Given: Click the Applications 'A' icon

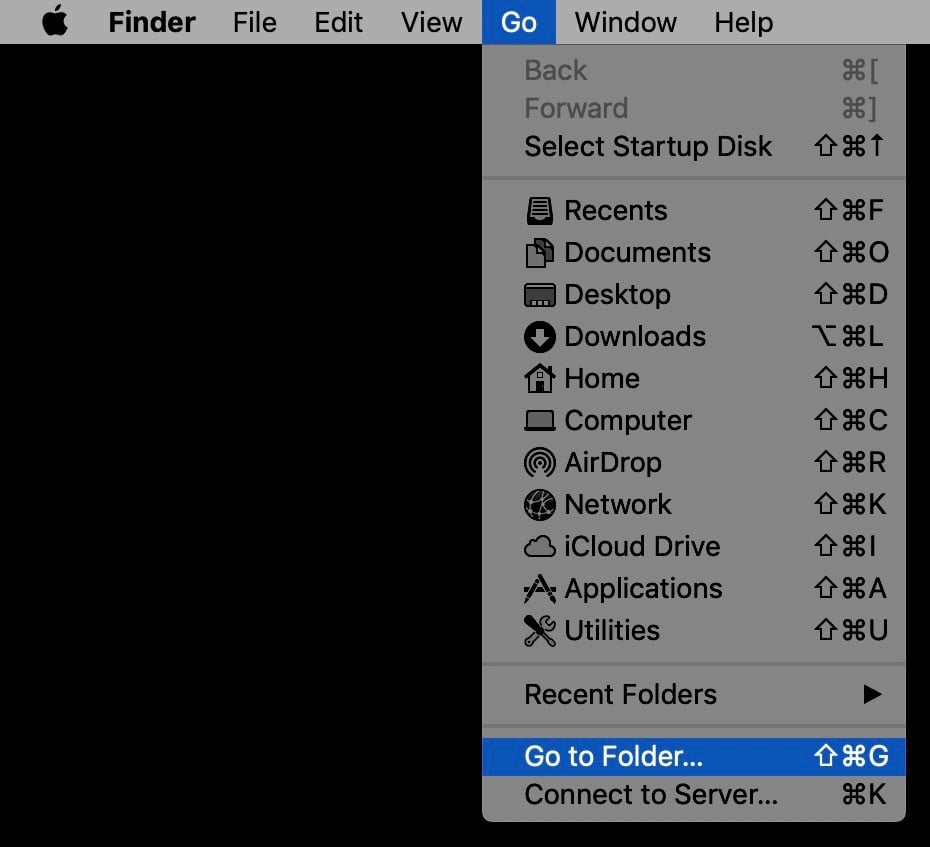Looking at the screenshot, I should coord(540,588).
